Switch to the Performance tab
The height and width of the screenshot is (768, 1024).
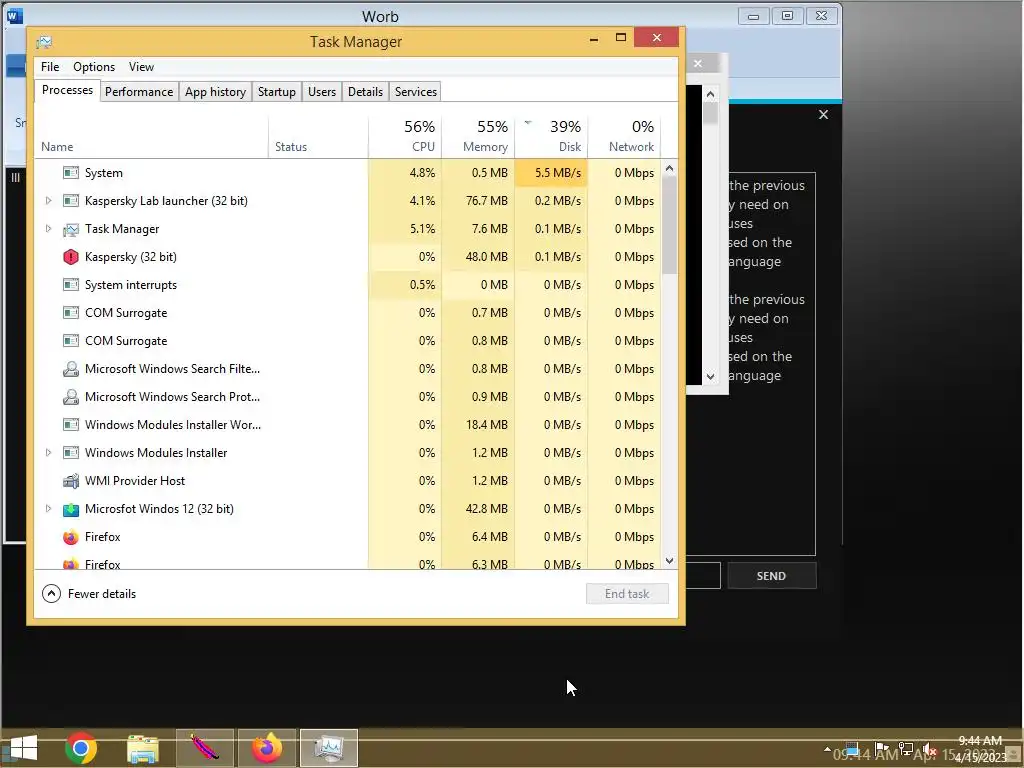tap(139, 92)
